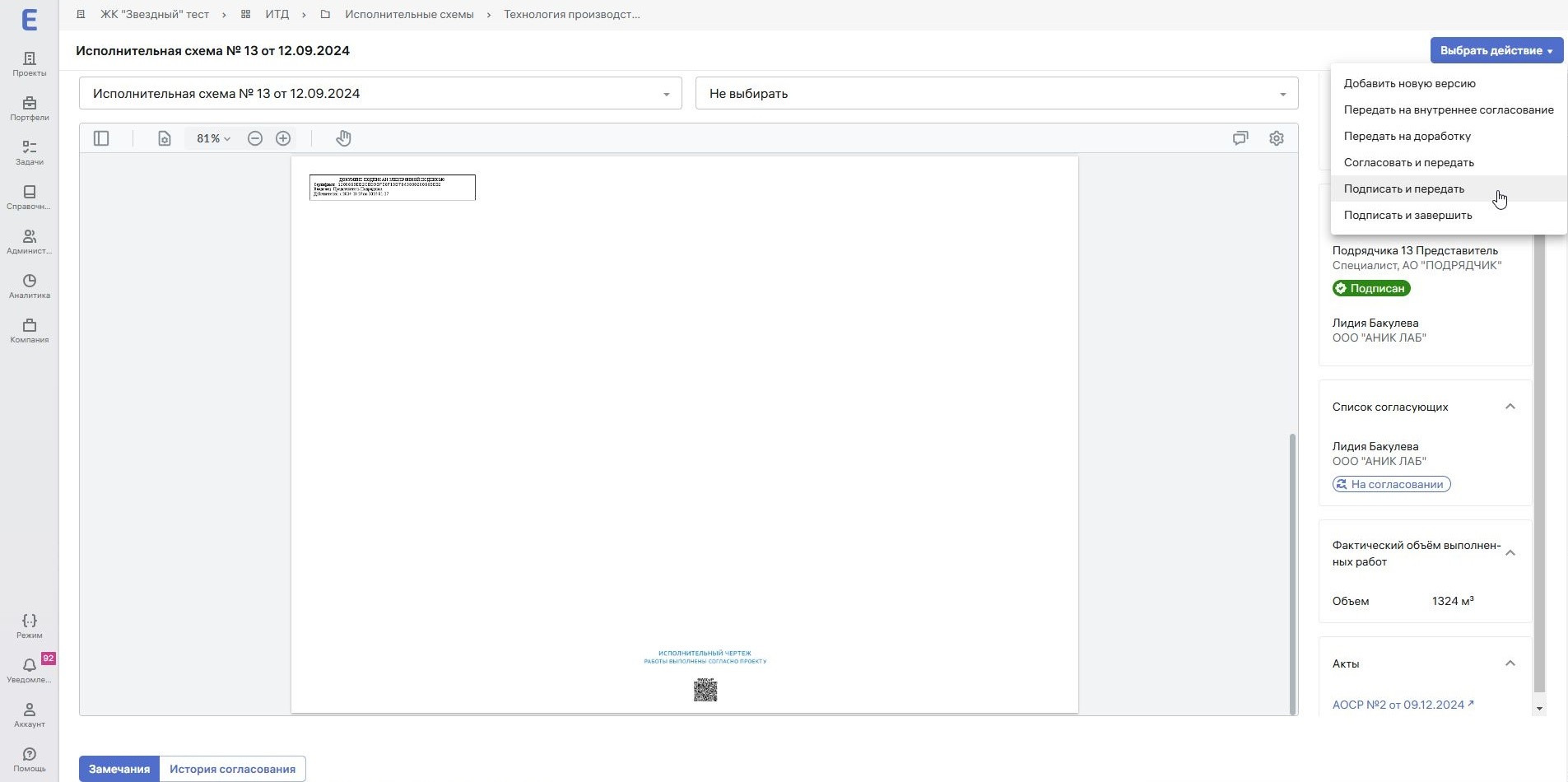Click the document viewer vertical scrollbar

pos(1292,573)
